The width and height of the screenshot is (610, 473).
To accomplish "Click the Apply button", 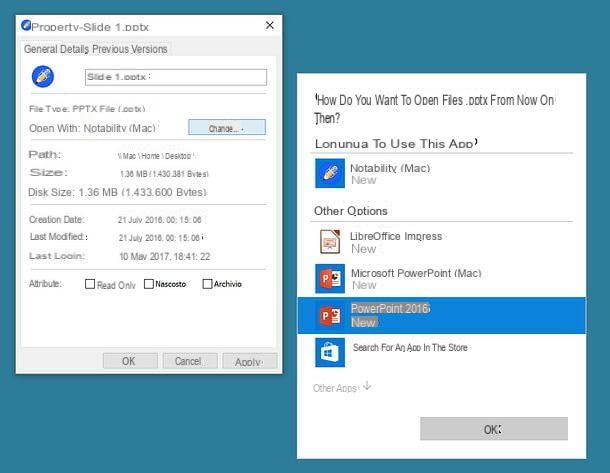I will click(x=249, y=361).
